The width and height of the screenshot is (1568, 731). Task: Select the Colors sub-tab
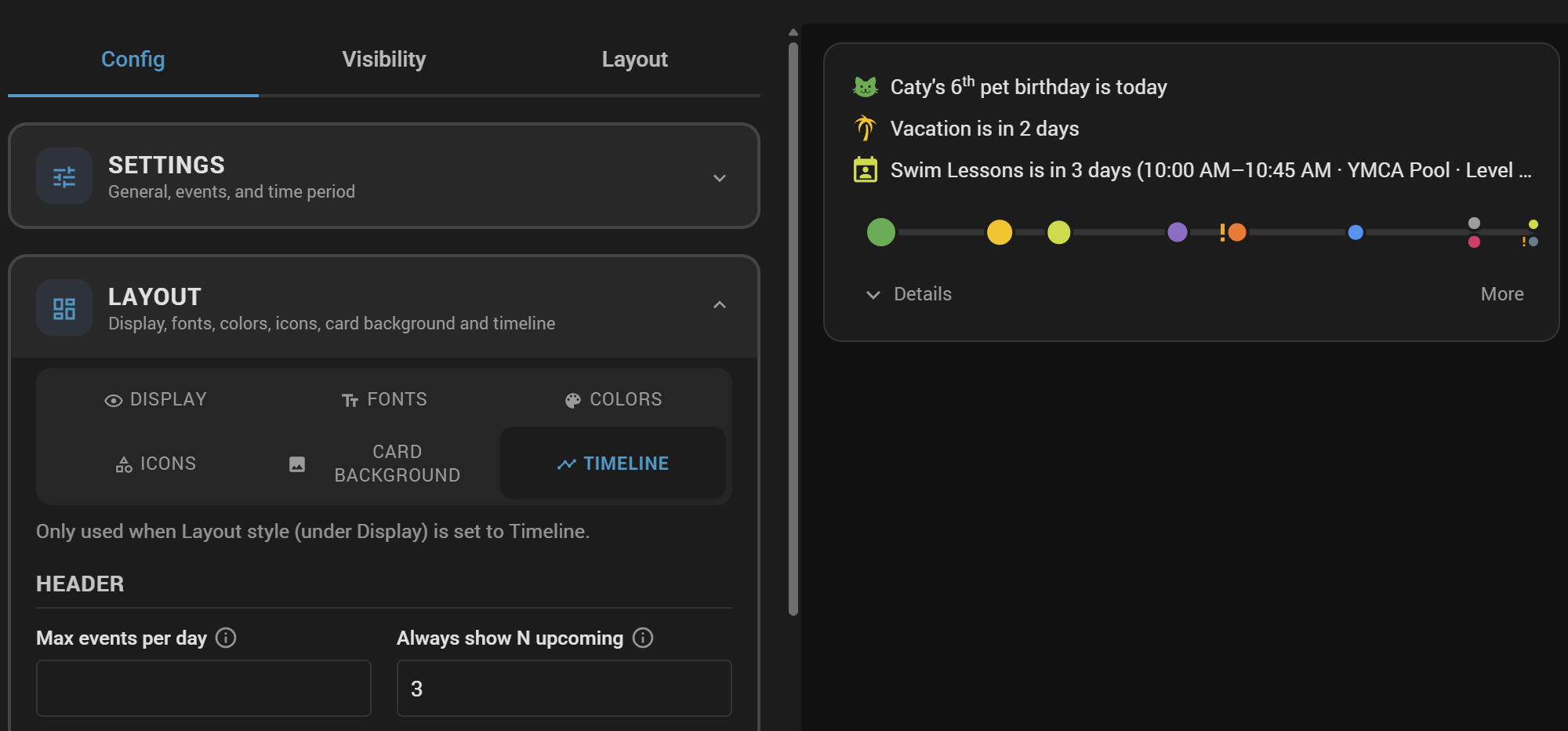point(613,399)
